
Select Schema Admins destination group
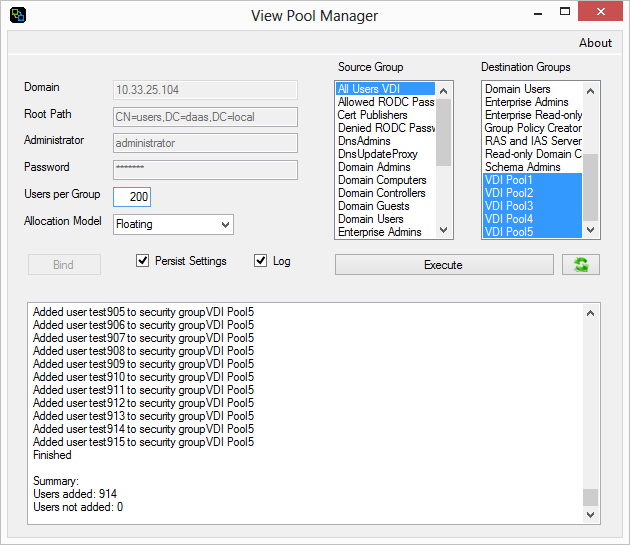pos(532,167)
